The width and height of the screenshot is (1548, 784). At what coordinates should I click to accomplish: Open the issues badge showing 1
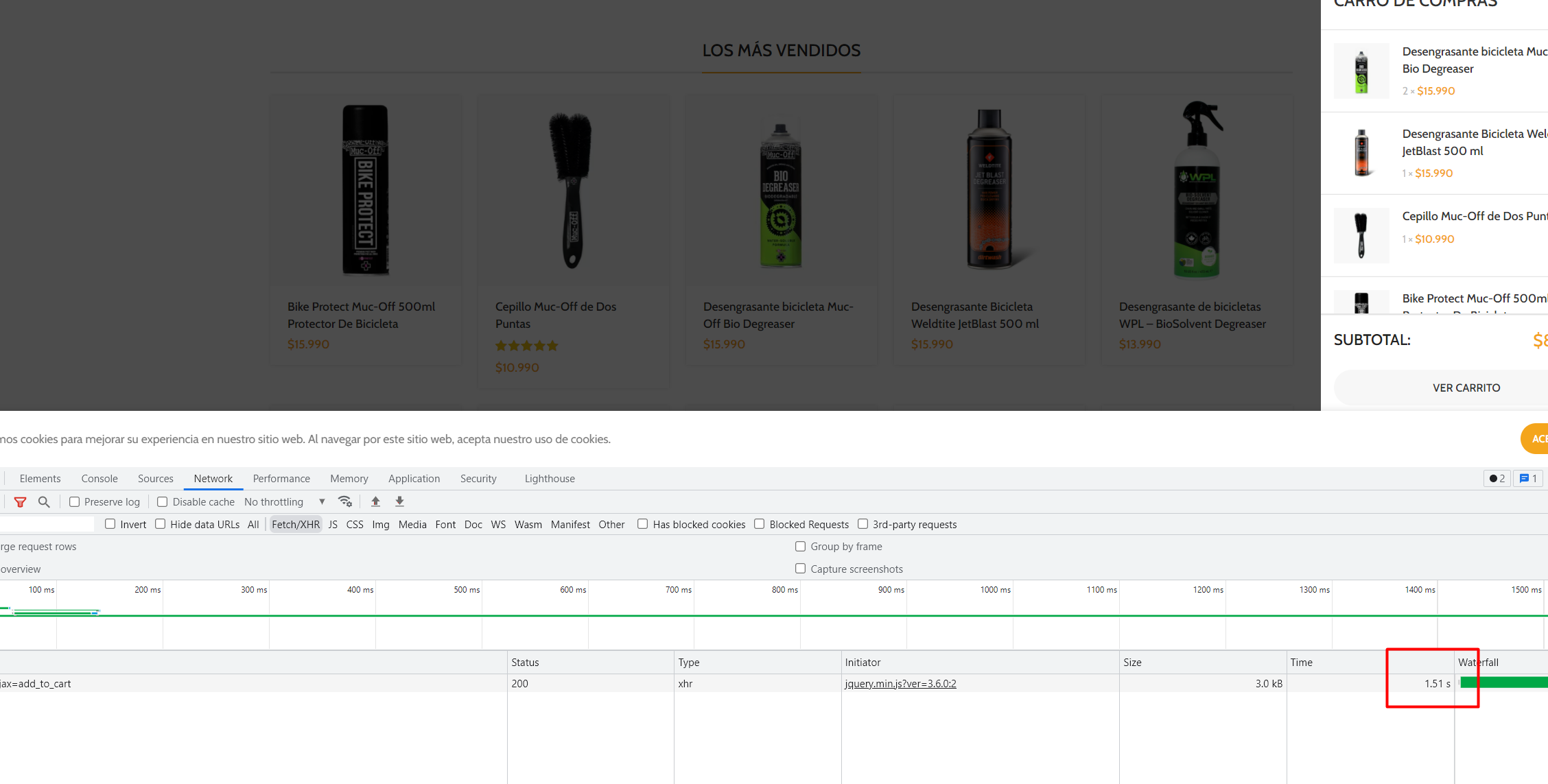tap(1528, 478)
